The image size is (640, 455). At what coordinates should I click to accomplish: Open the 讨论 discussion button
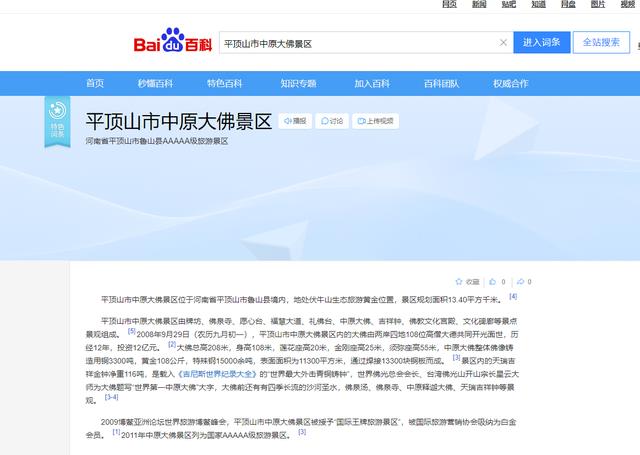[x=331, y=121]
